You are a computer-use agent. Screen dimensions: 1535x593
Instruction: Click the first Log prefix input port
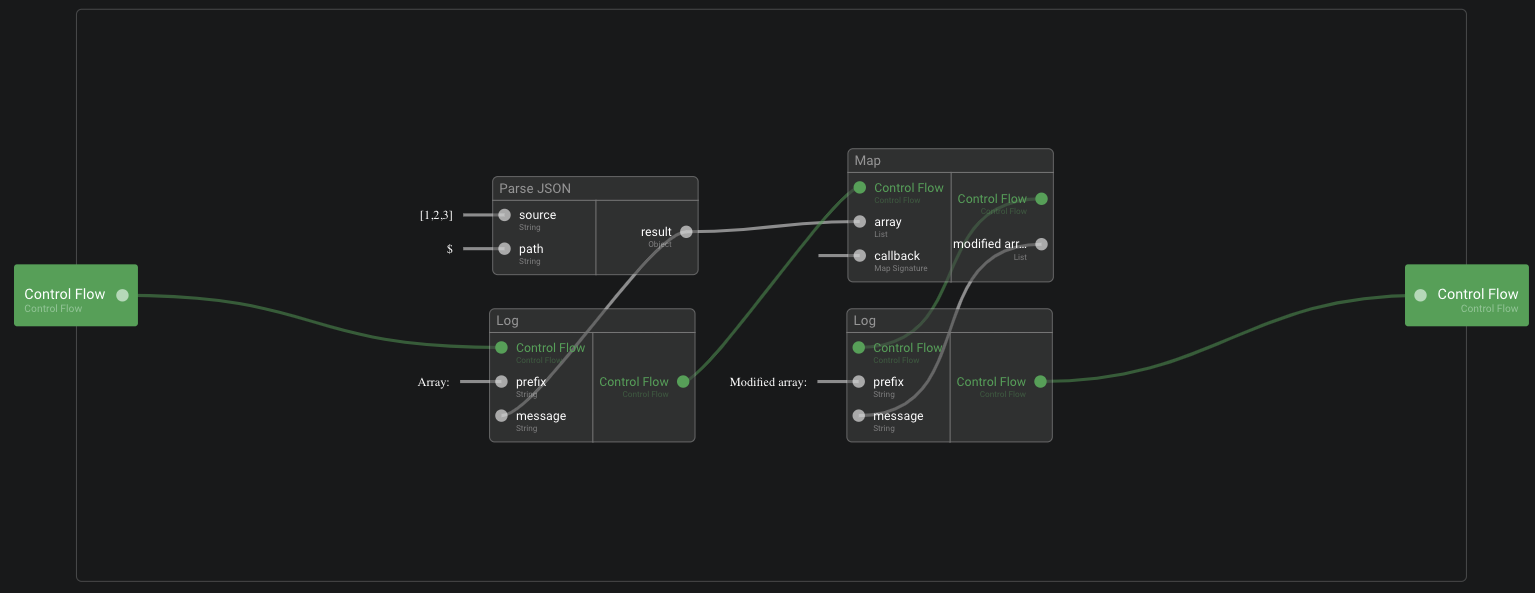tap(502, 382)
